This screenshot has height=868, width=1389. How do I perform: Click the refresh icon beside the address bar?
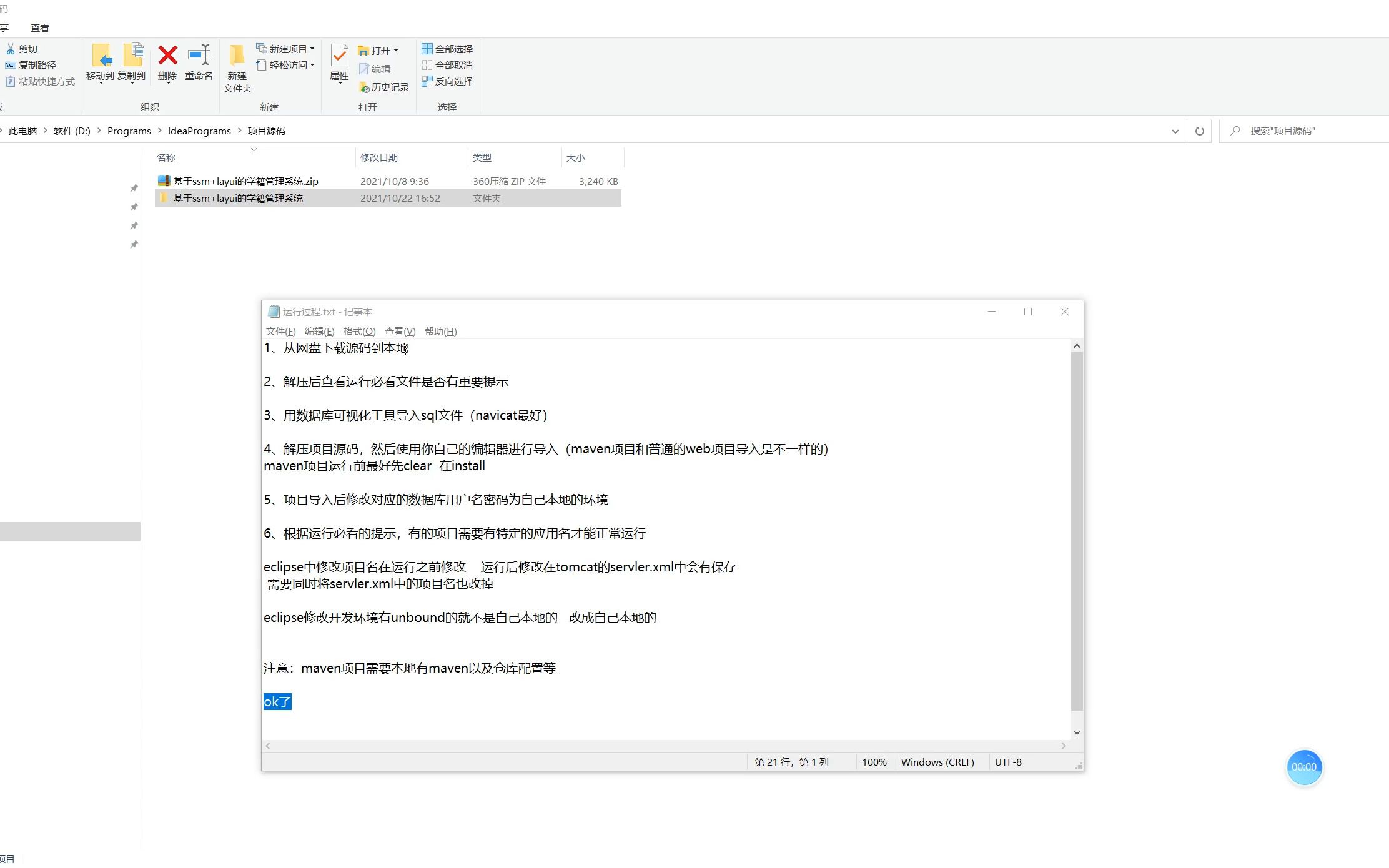coord(1199,131)
